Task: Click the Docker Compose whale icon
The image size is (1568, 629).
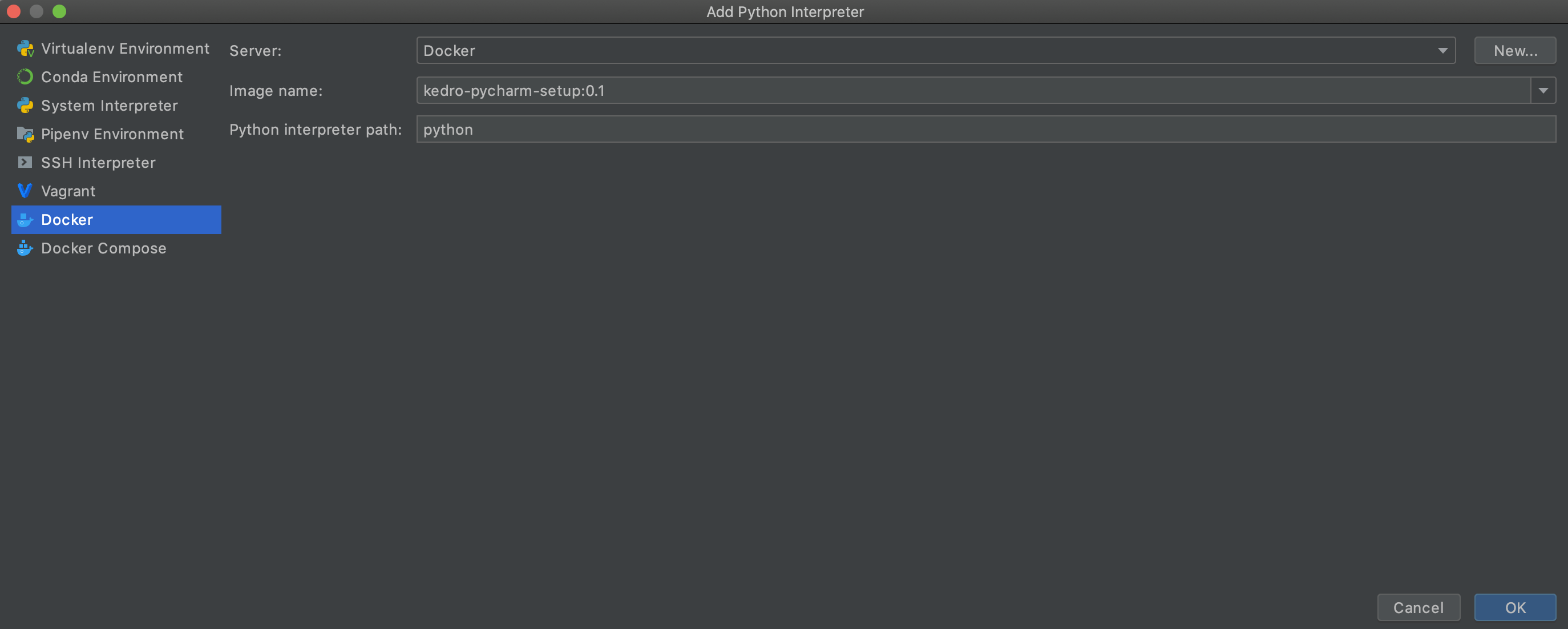Action: coord(25,248)
